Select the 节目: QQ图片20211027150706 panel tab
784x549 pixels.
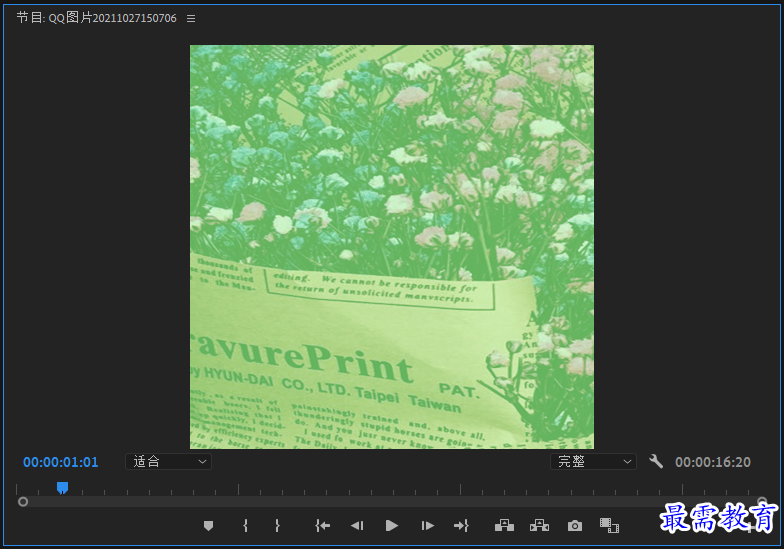pos(96,18)
